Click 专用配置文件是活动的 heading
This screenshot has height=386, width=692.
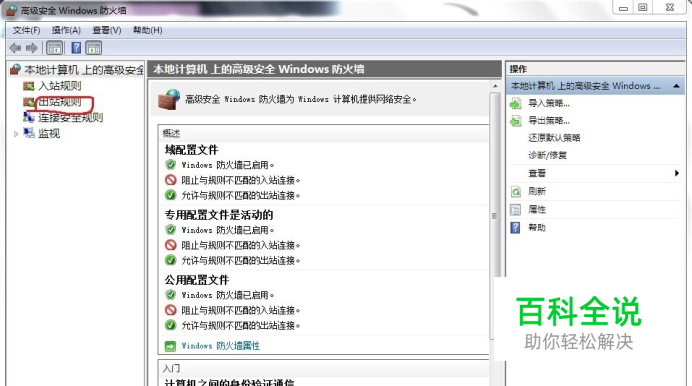(x=219, y=215)
